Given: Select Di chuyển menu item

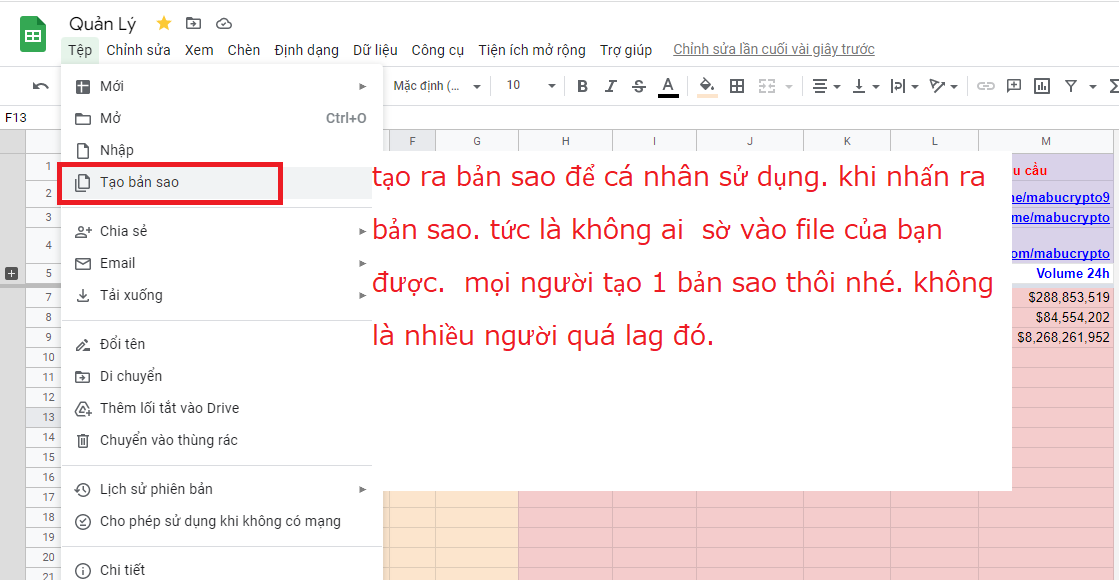Looking at the screenshot, I should coord(222,376).
